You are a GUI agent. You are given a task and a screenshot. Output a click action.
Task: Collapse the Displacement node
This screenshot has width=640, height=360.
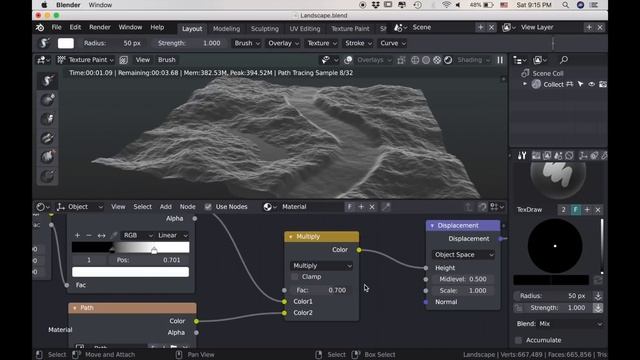432,226
